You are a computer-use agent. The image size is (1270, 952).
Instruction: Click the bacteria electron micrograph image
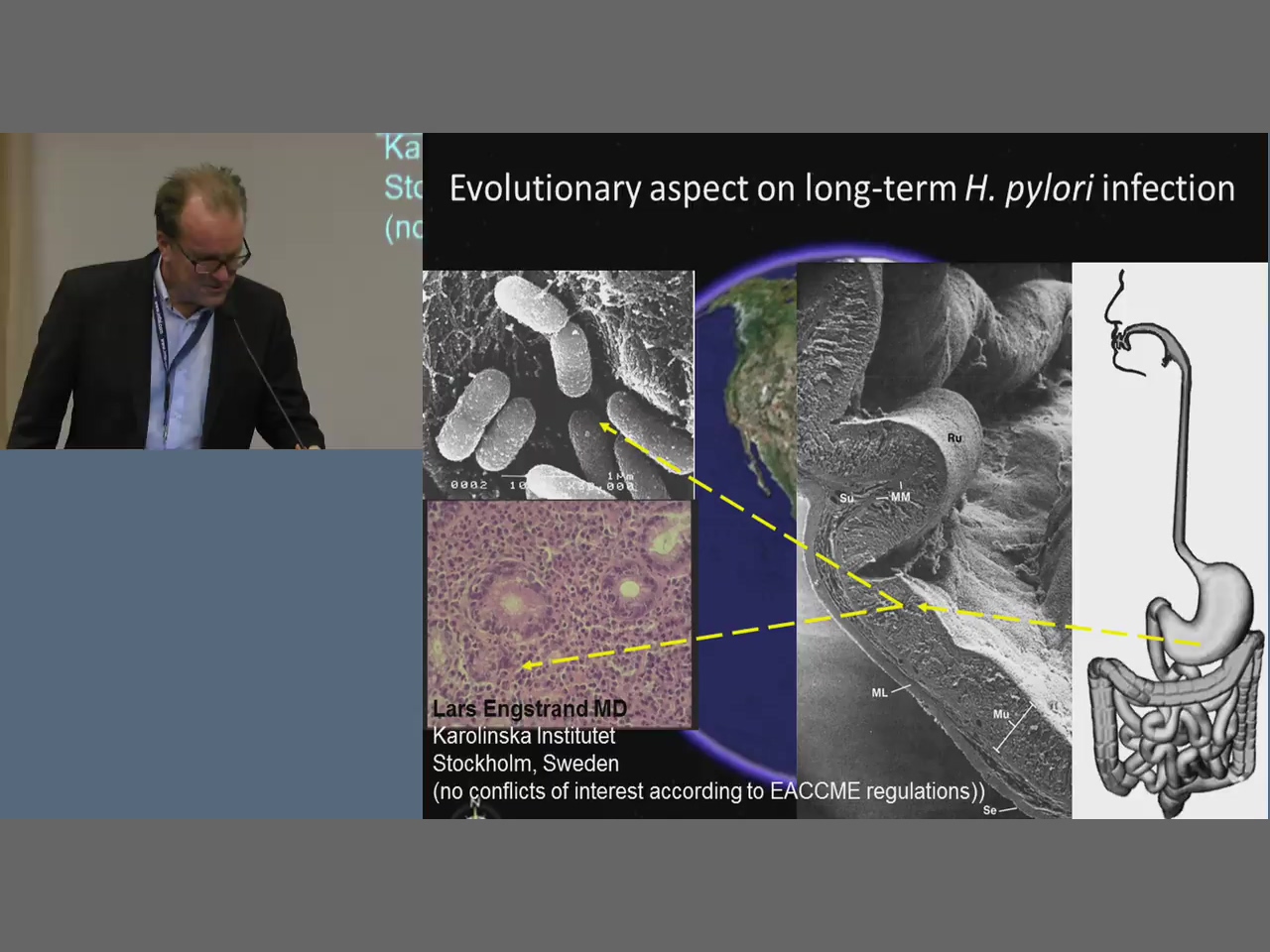click(x=559, y=384)
